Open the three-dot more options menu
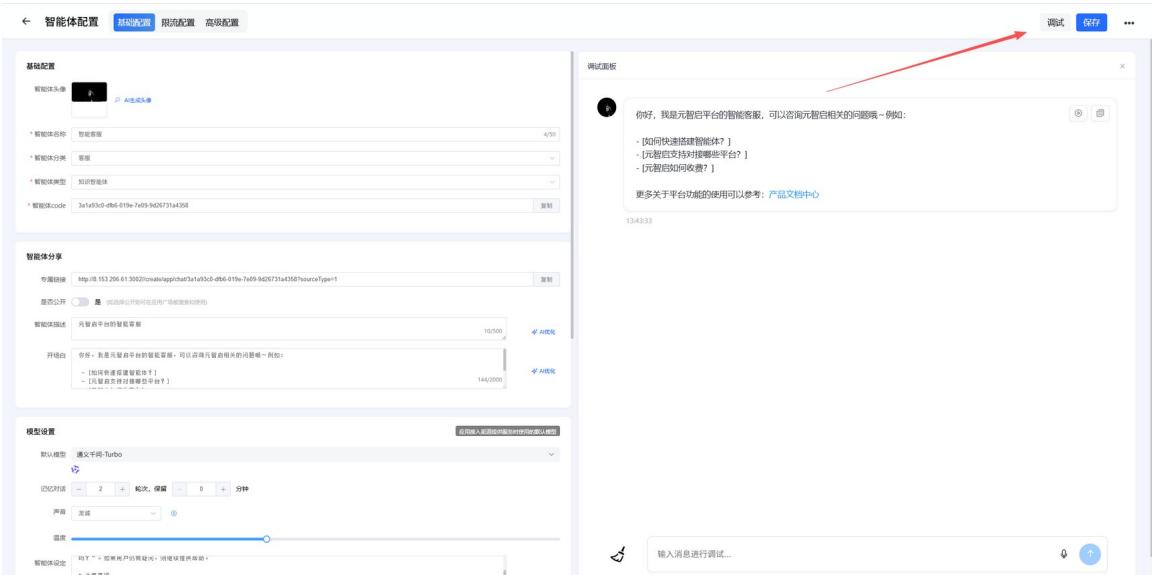The image size is (1152, 575). [1130, 23]
